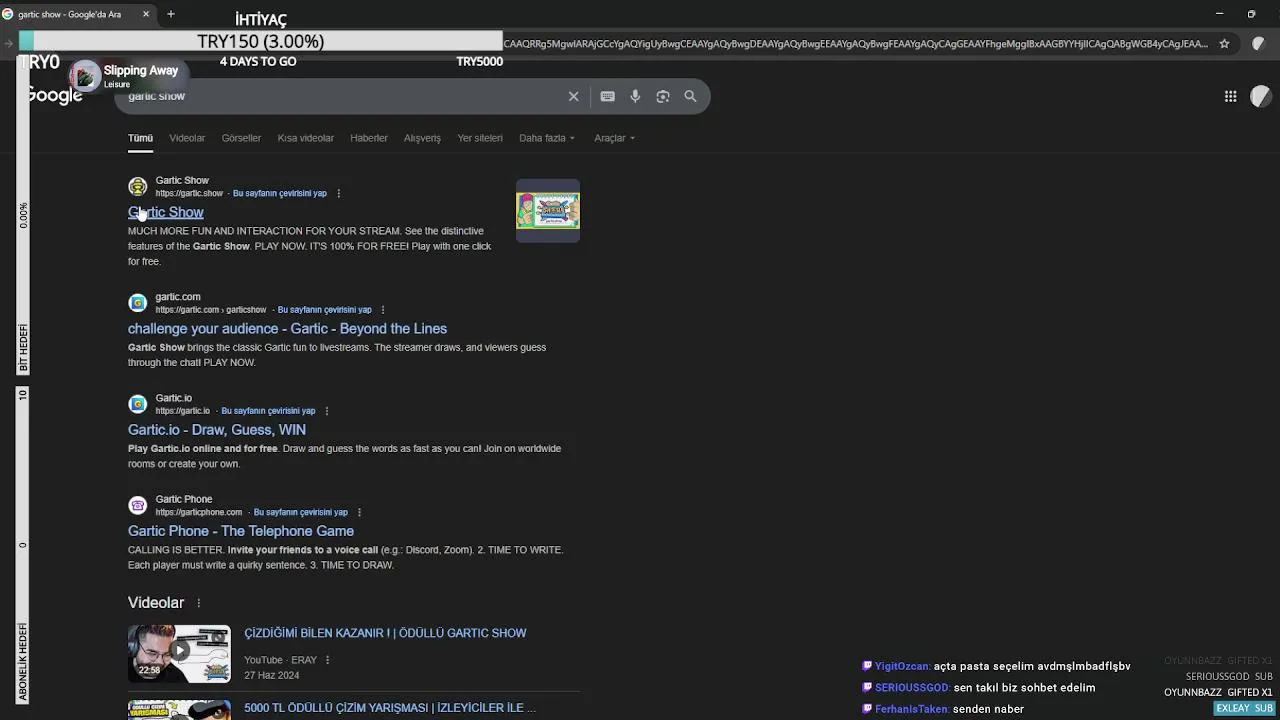Open Google Lens image search icon
The width and height of the screenshot is (1280, 720).
pos(663,97)
